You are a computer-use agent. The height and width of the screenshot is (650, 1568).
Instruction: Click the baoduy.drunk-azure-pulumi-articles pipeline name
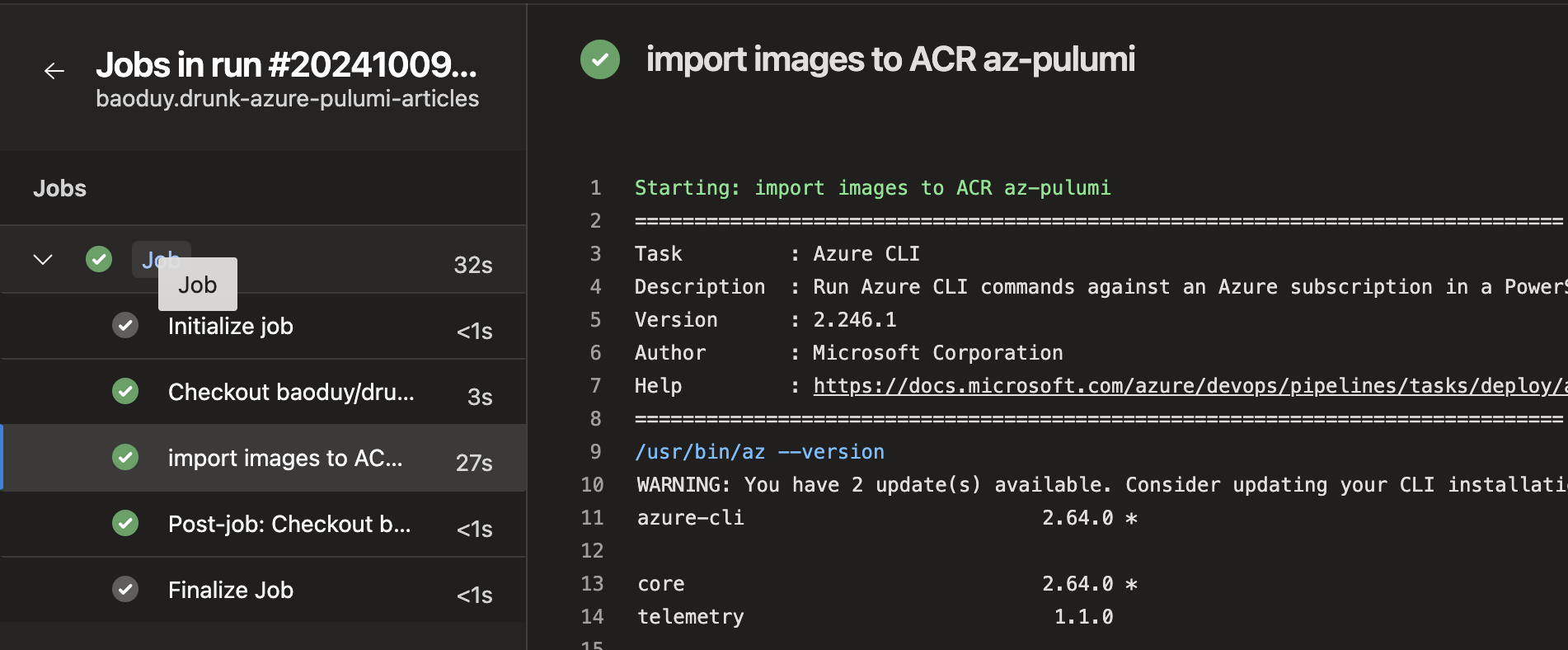[x=287, y=99]
